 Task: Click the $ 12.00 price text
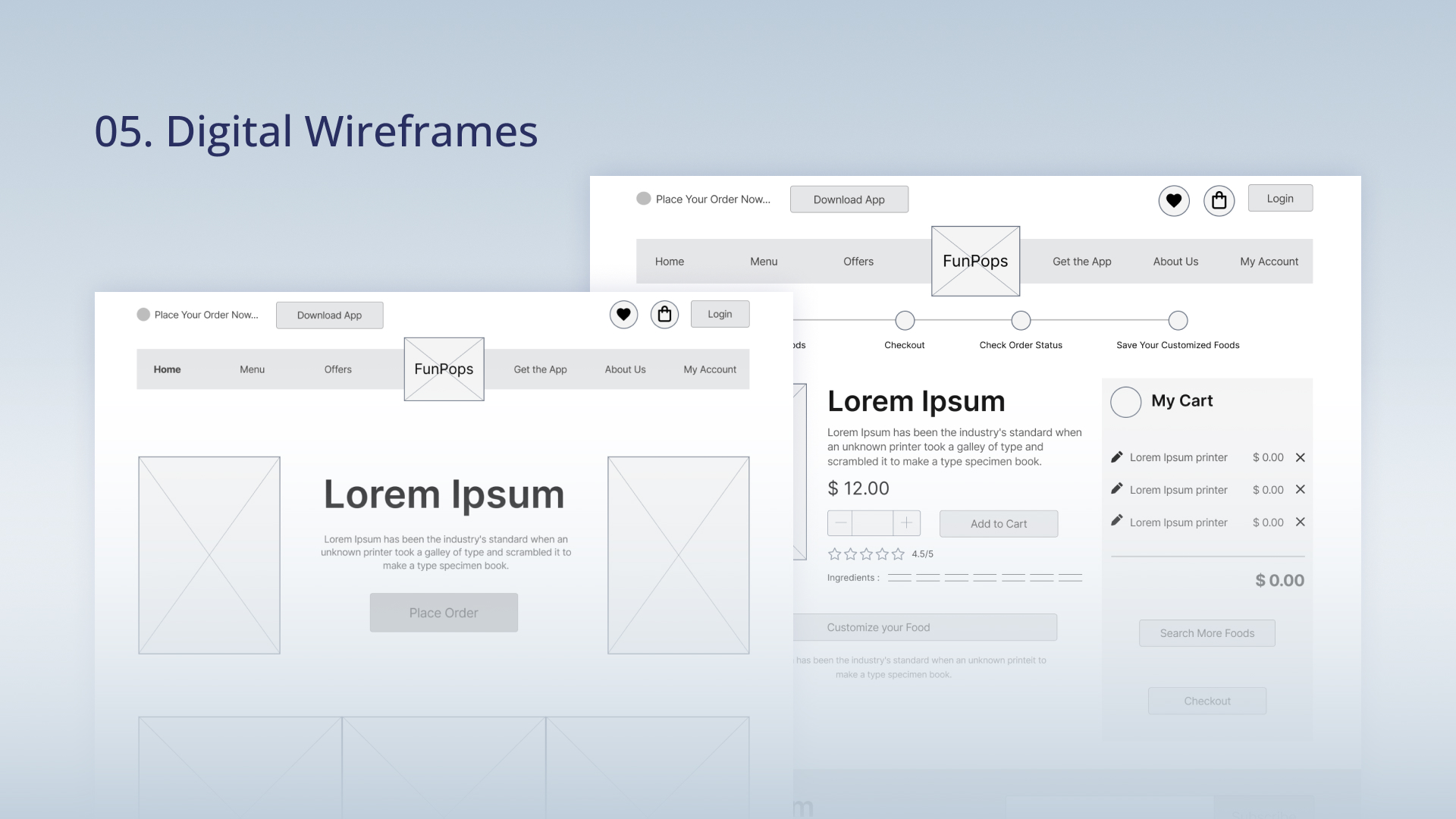858,489
